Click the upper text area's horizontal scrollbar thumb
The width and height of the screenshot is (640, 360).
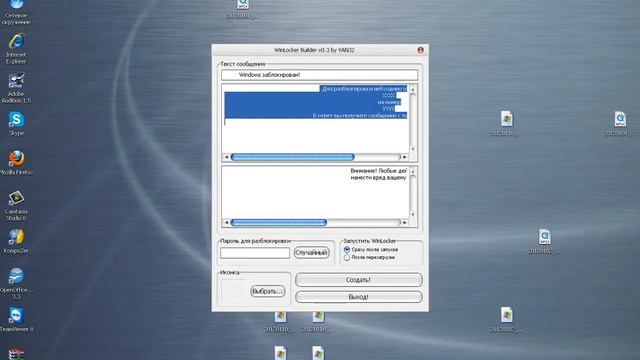(x=292, y=157)
